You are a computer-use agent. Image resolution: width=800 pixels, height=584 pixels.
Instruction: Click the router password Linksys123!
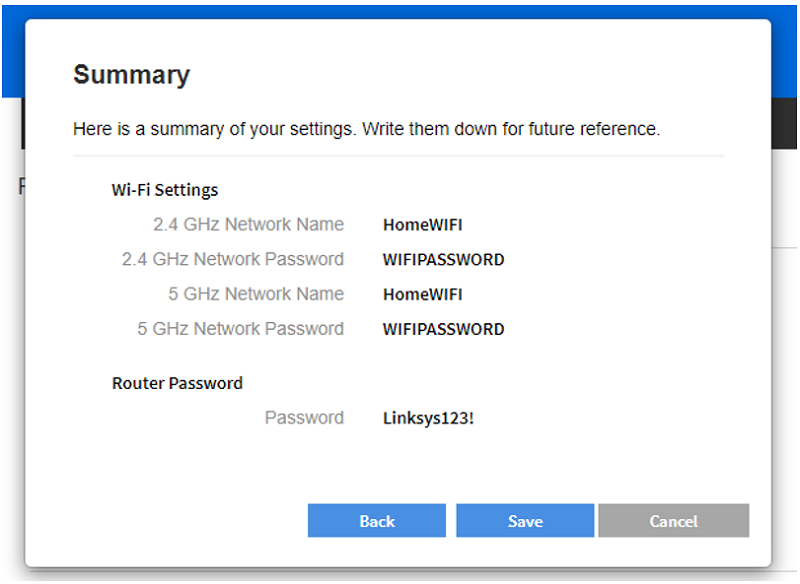coord(429,418)
